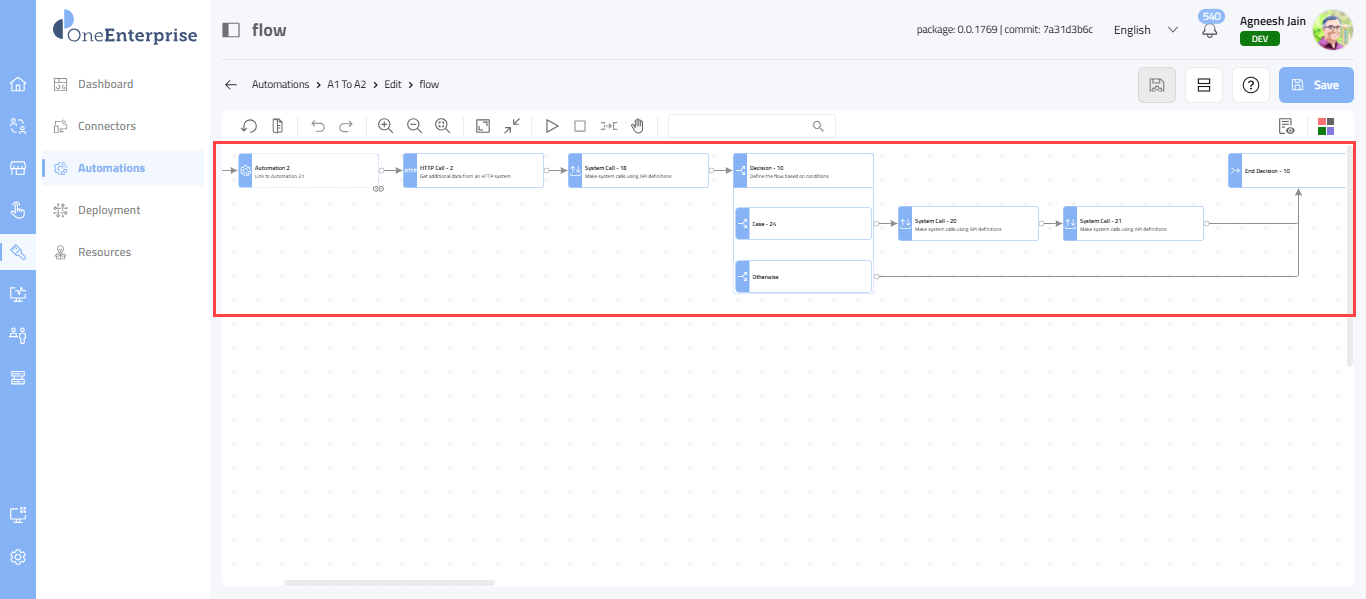Select the hand pan tool
The image size is (1366, 599).
(637, 126)
